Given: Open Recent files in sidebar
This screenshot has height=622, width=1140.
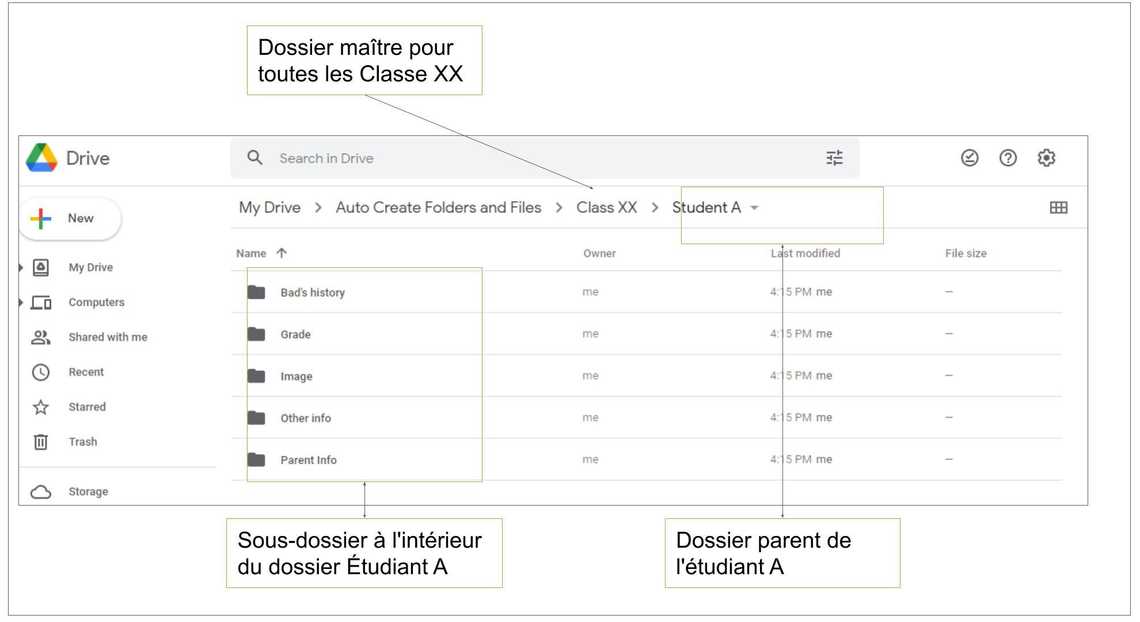Looking at the screenshot, I should point(85,372).
